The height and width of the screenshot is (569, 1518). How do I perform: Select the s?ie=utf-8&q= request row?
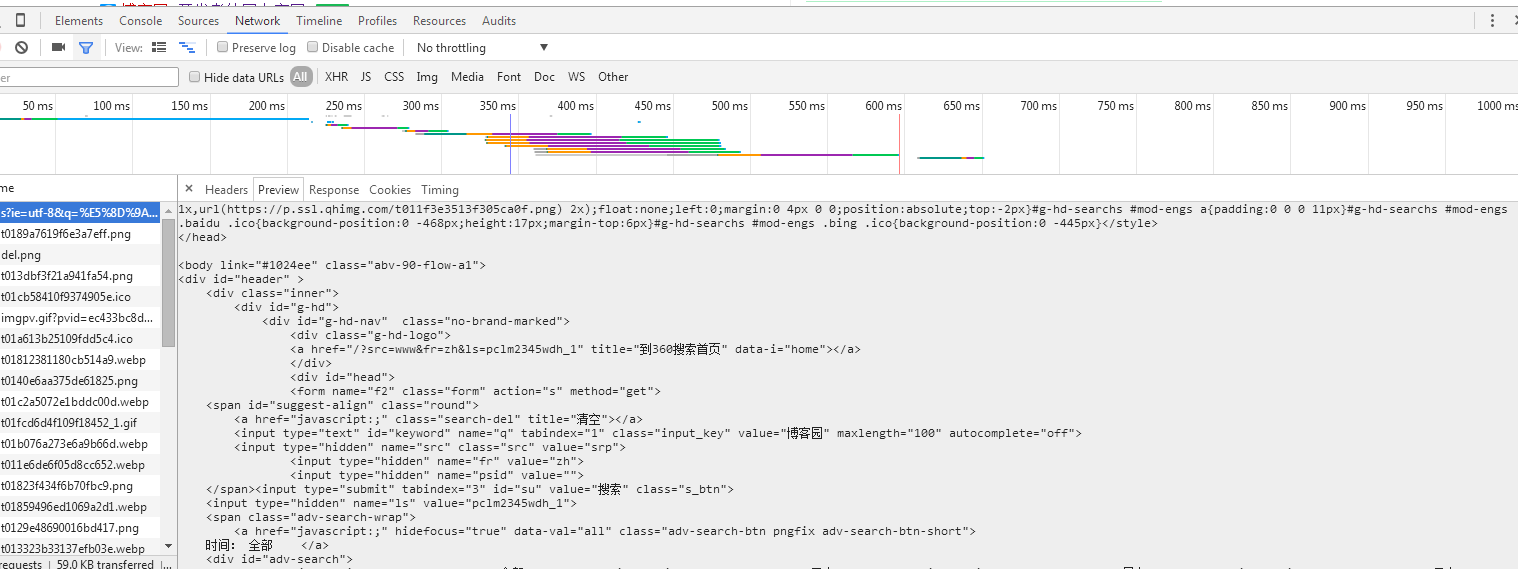80,212
